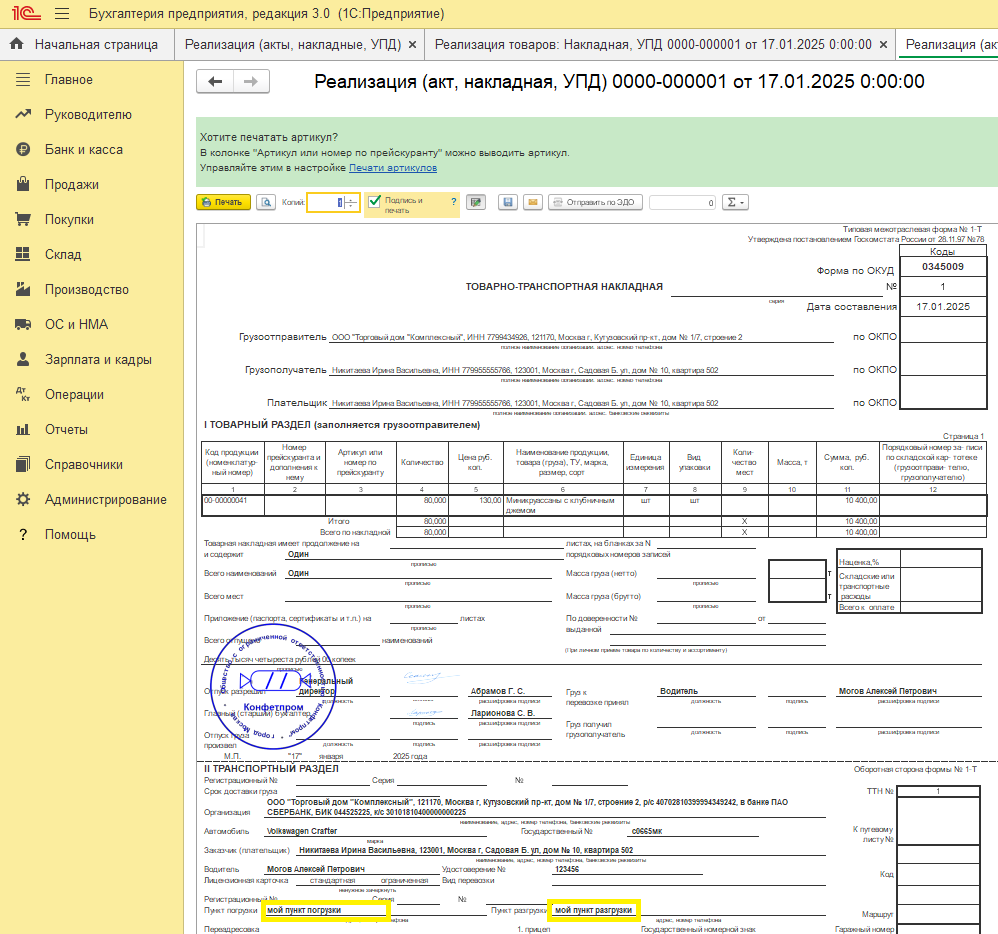This screenshot has height=934, width=998.
Task: Open print preview magnifier icon
Action: 266,202
